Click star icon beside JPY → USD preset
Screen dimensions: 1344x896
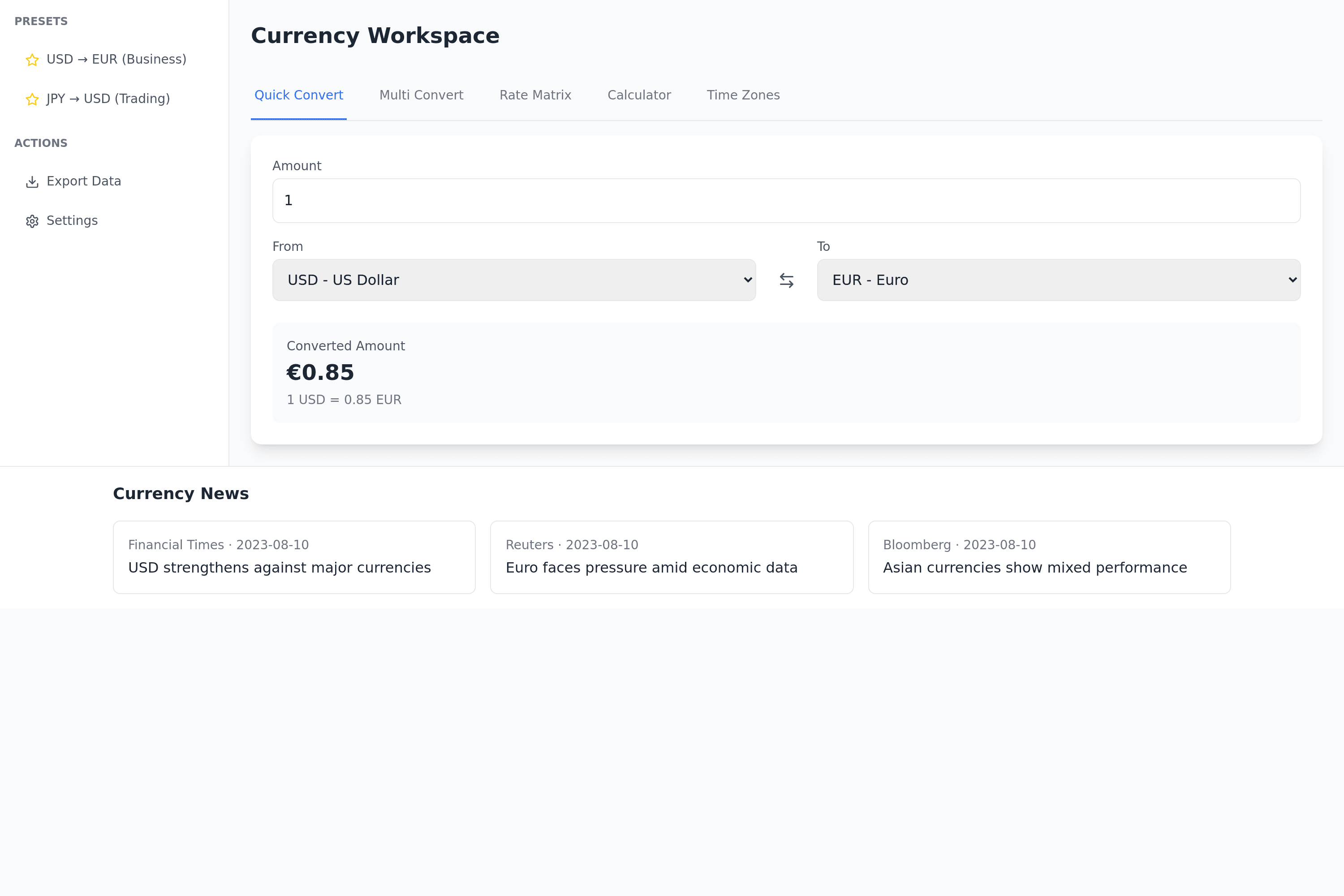coord(32,99)
